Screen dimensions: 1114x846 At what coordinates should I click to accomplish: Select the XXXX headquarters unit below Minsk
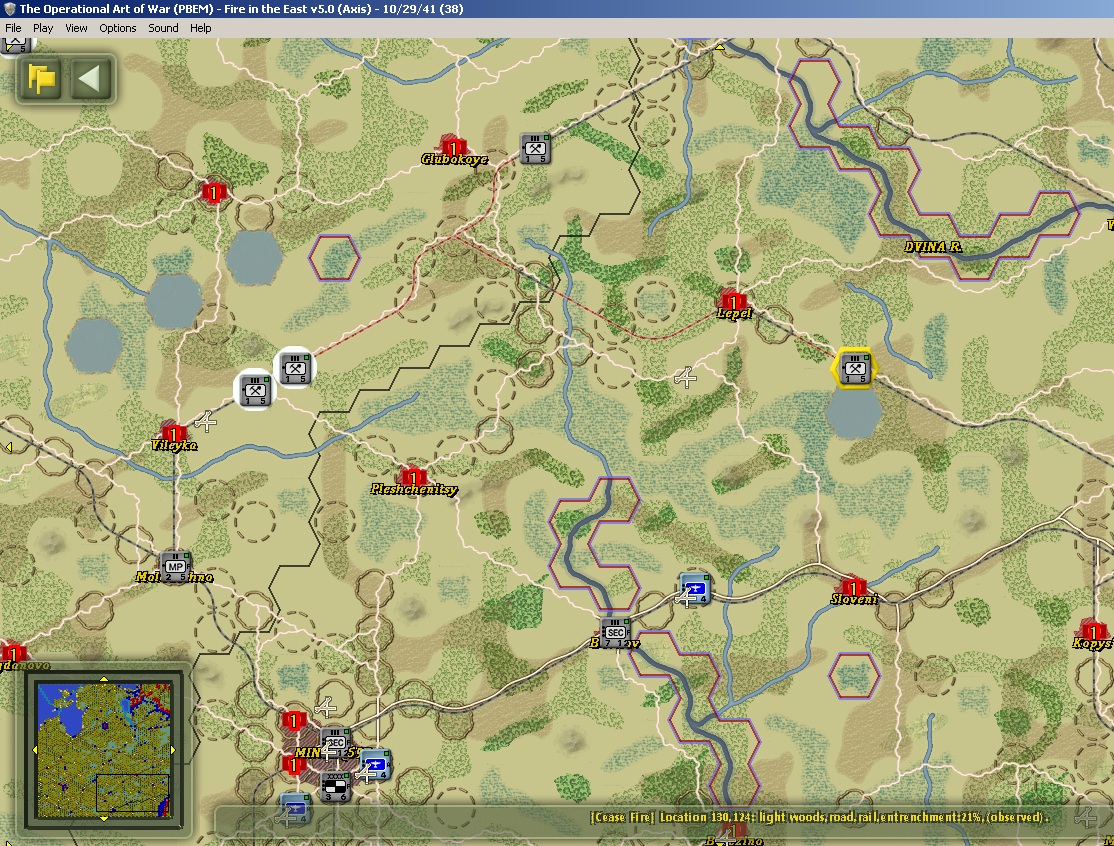(x=335, y=786)
